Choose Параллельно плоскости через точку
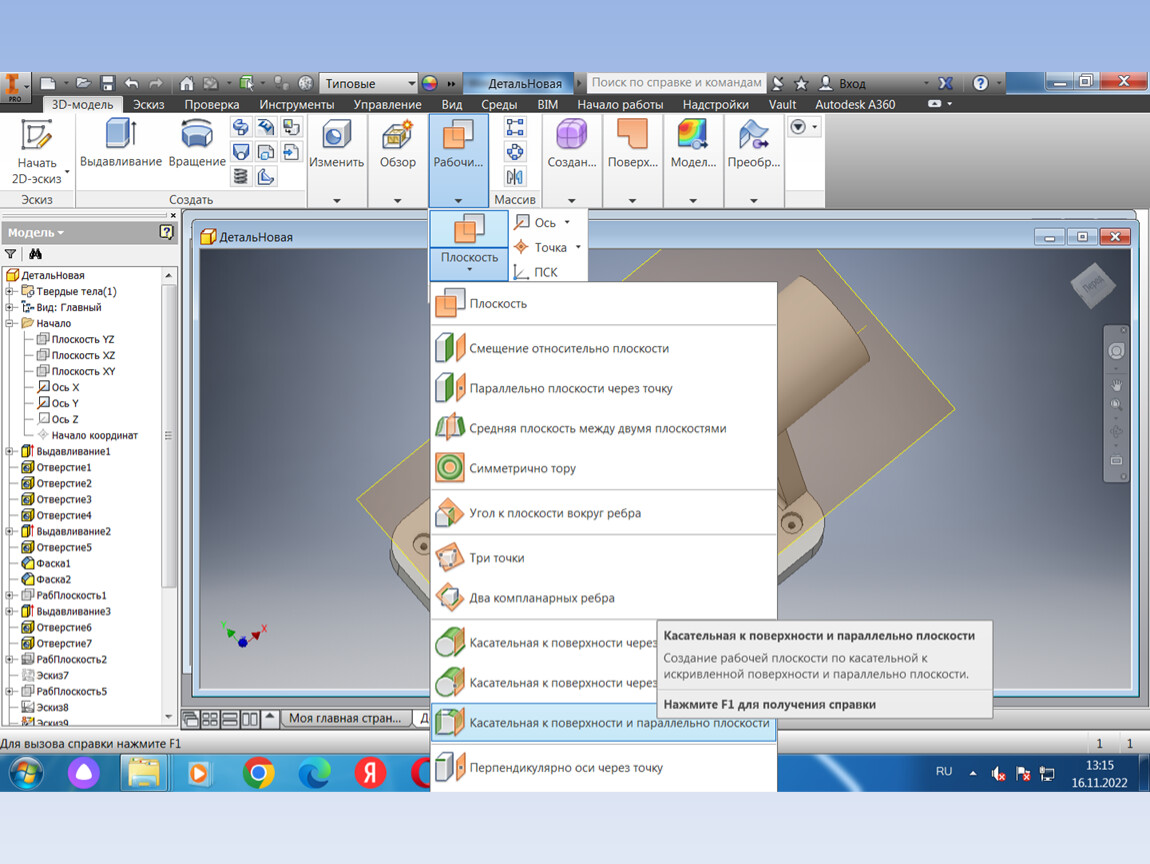1150x864 pixels. pyautogui.click(x=604, y=388)
